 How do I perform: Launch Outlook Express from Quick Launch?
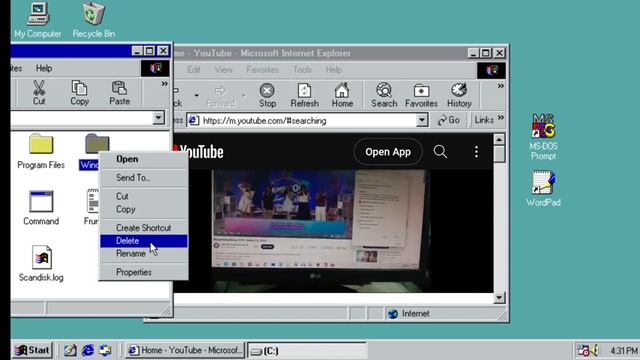point(106,350)
